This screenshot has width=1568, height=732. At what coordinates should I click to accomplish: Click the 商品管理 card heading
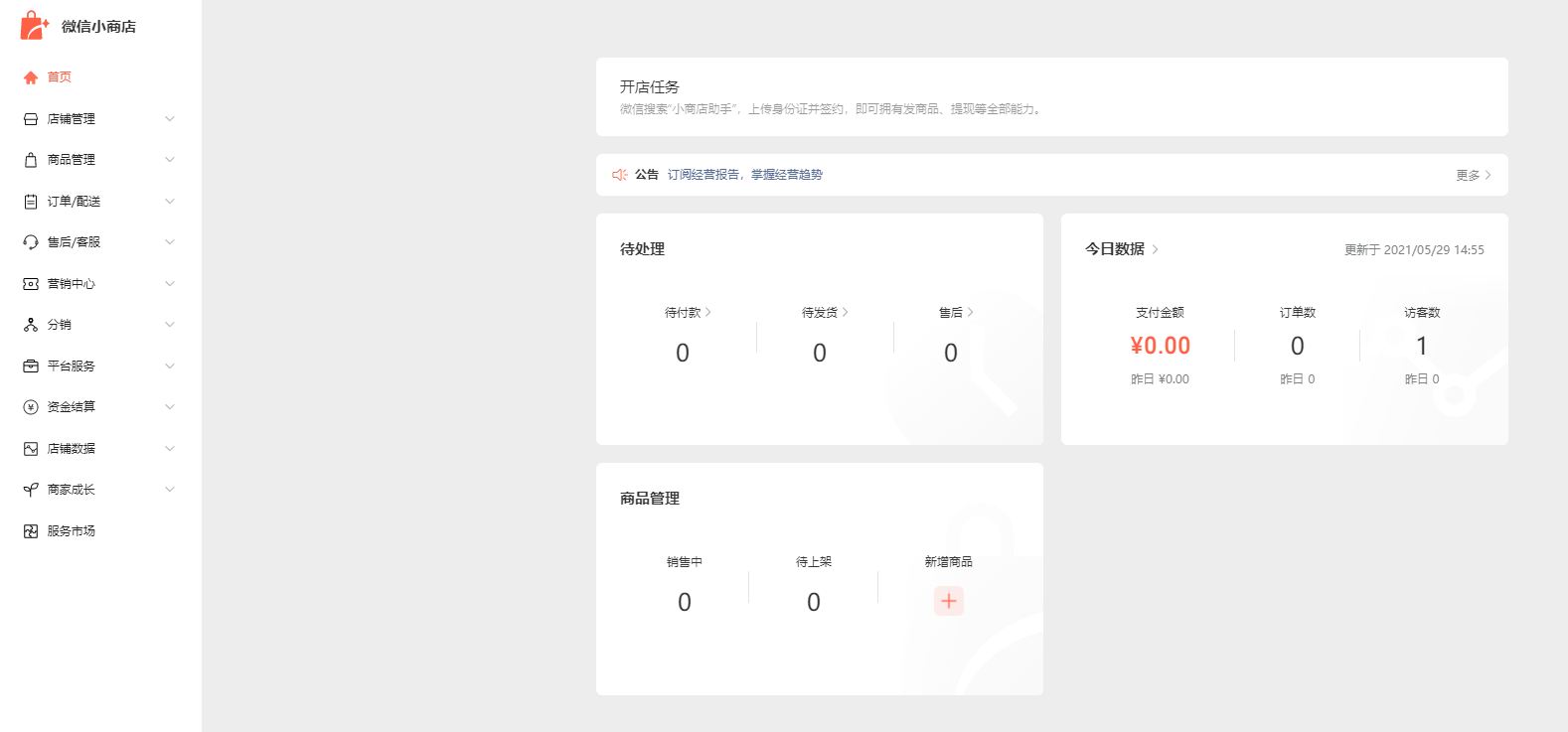tap(650, 499)
